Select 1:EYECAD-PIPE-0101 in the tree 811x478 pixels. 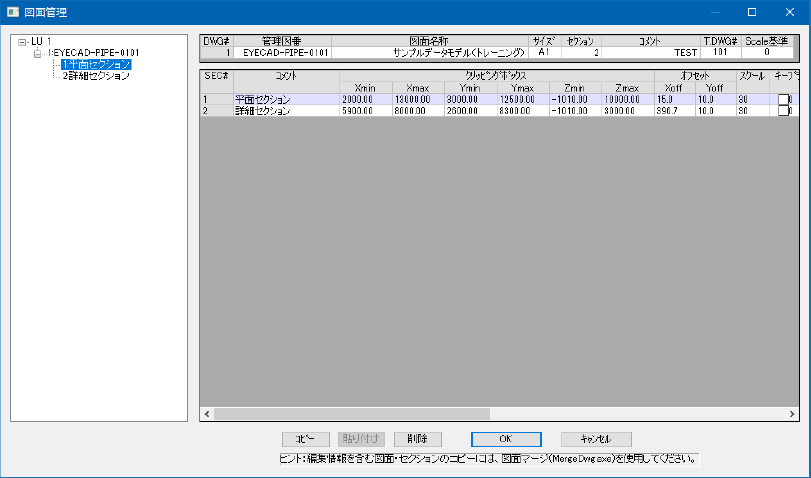coord(94,53)
